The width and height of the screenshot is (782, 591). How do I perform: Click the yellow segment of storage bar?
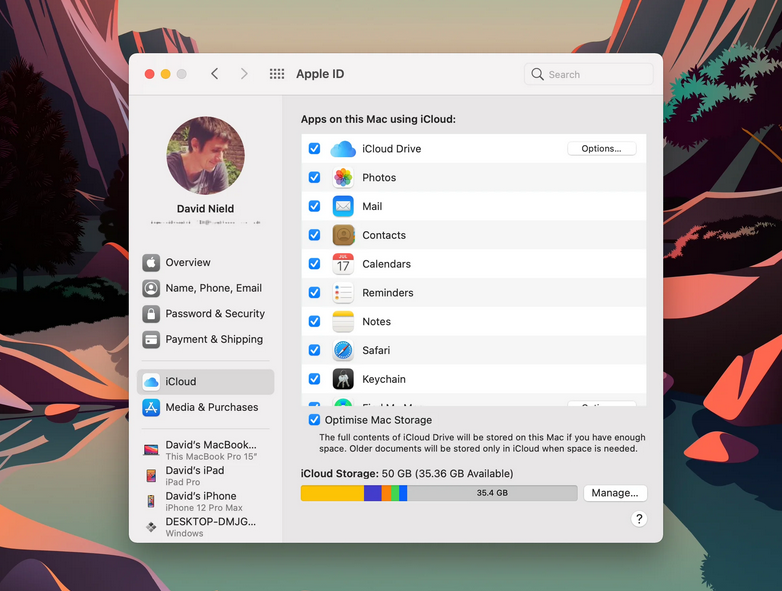click(333, 493)
